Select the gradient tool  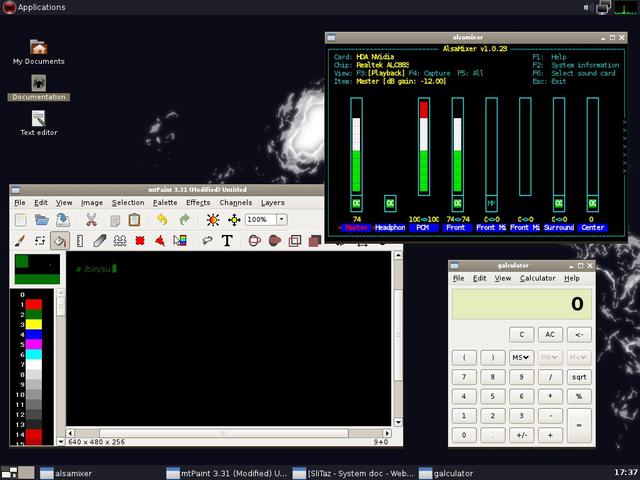pyautogui.click(x=180, y=240)
